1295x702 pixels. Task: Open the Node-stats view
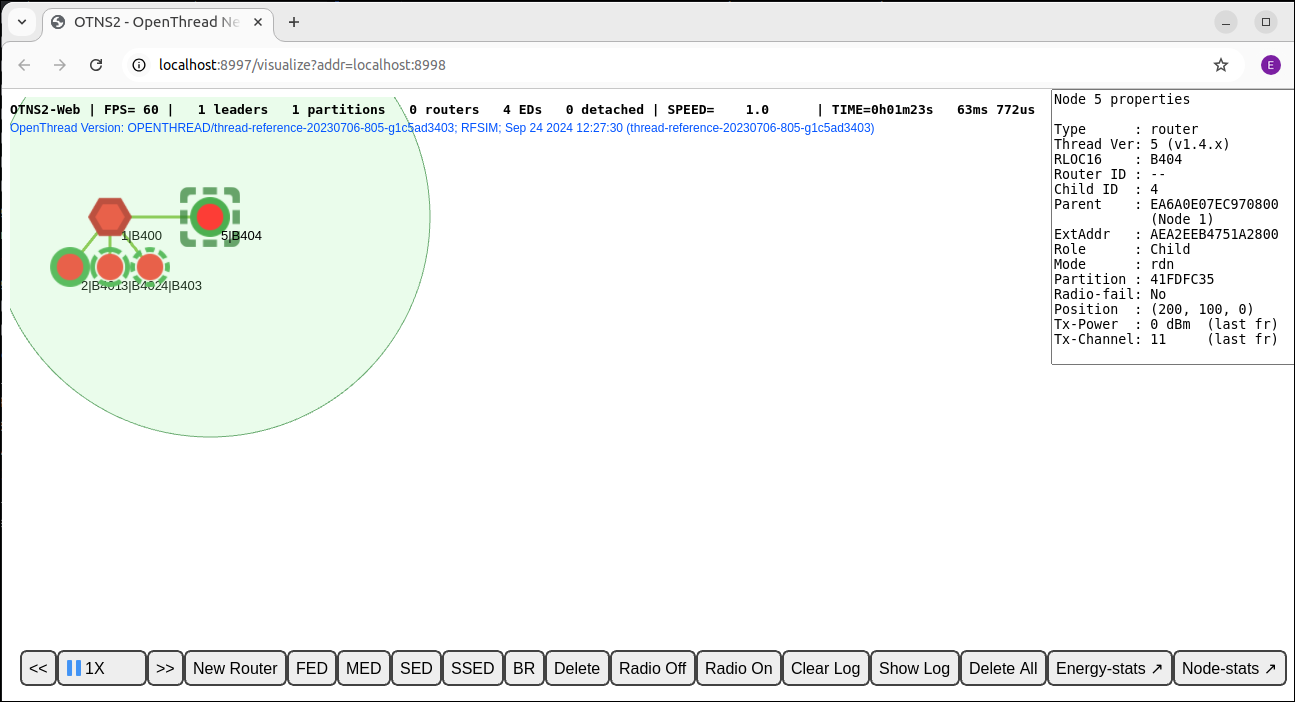click(1230, 668)
